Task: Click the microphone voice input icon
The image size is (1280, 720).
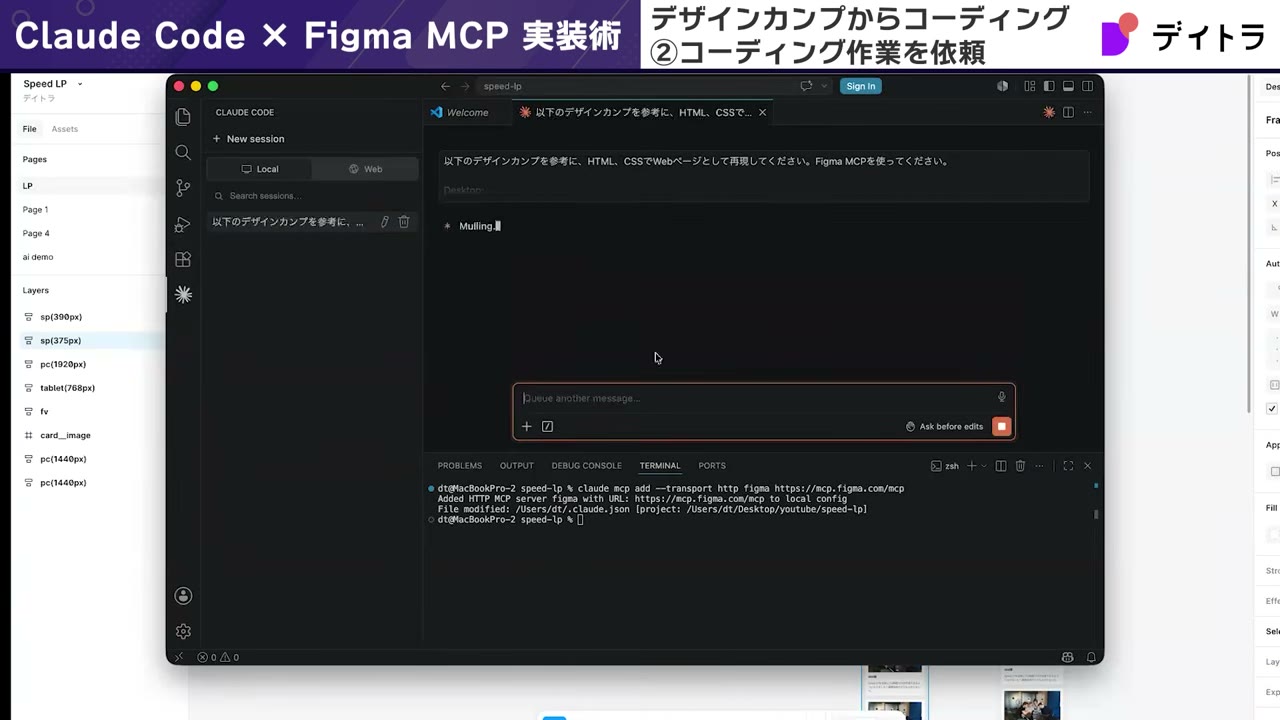Action: 1001,397
